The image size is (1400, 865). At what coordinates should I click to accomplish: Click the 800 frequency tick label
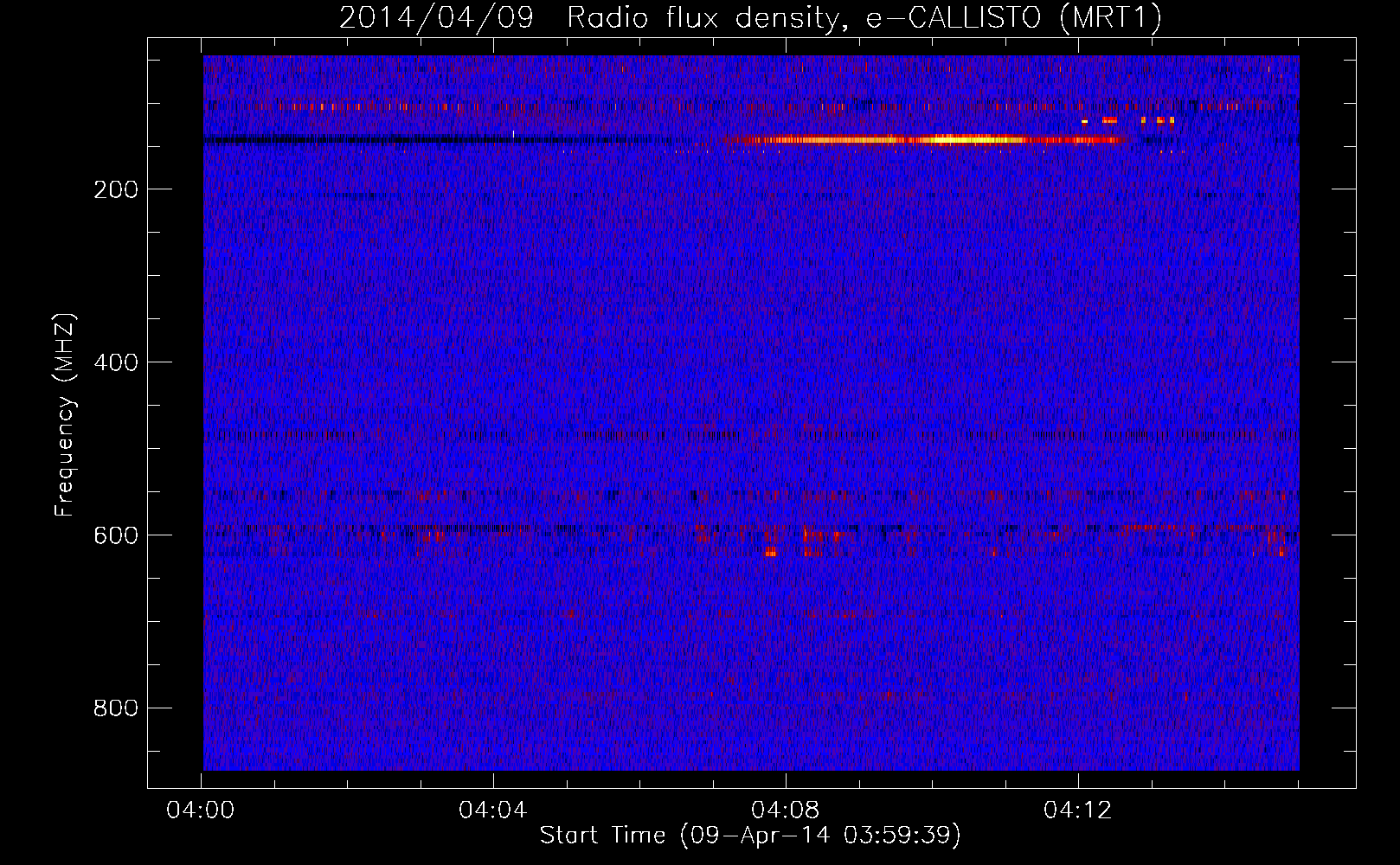point(116,708)
